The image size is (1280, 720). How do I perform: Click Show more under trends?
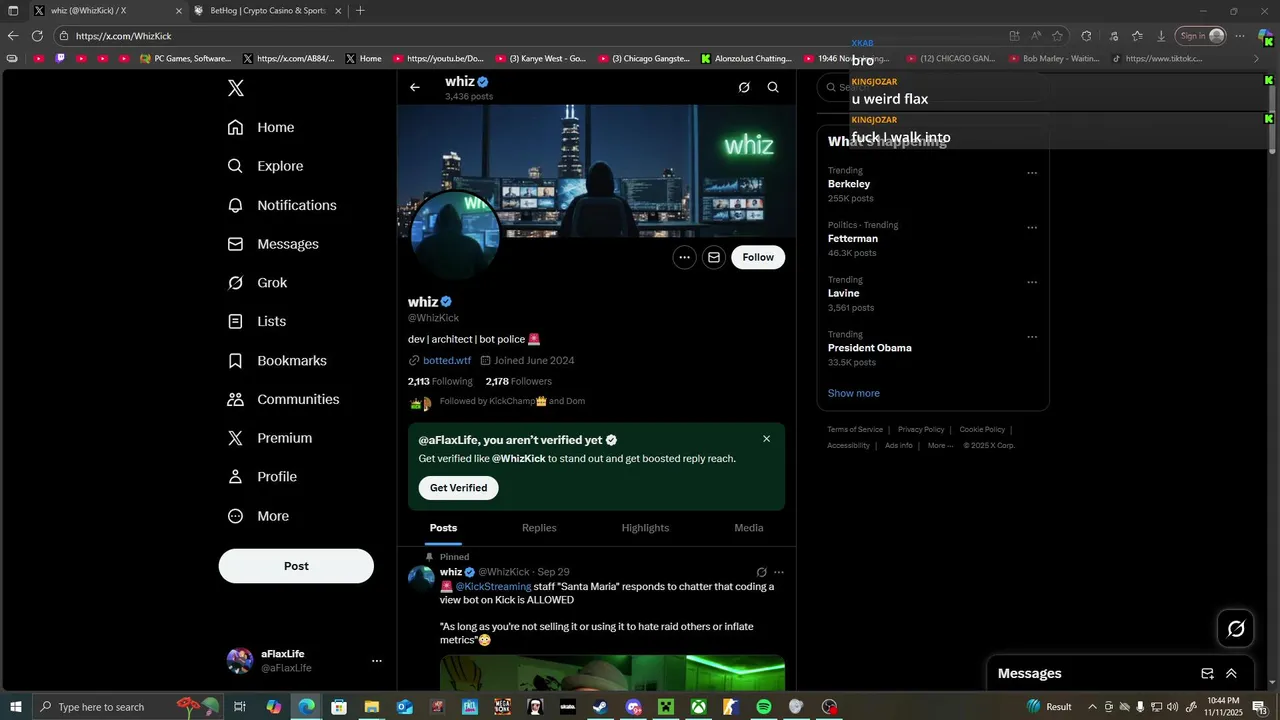click(x=854, y=393)
